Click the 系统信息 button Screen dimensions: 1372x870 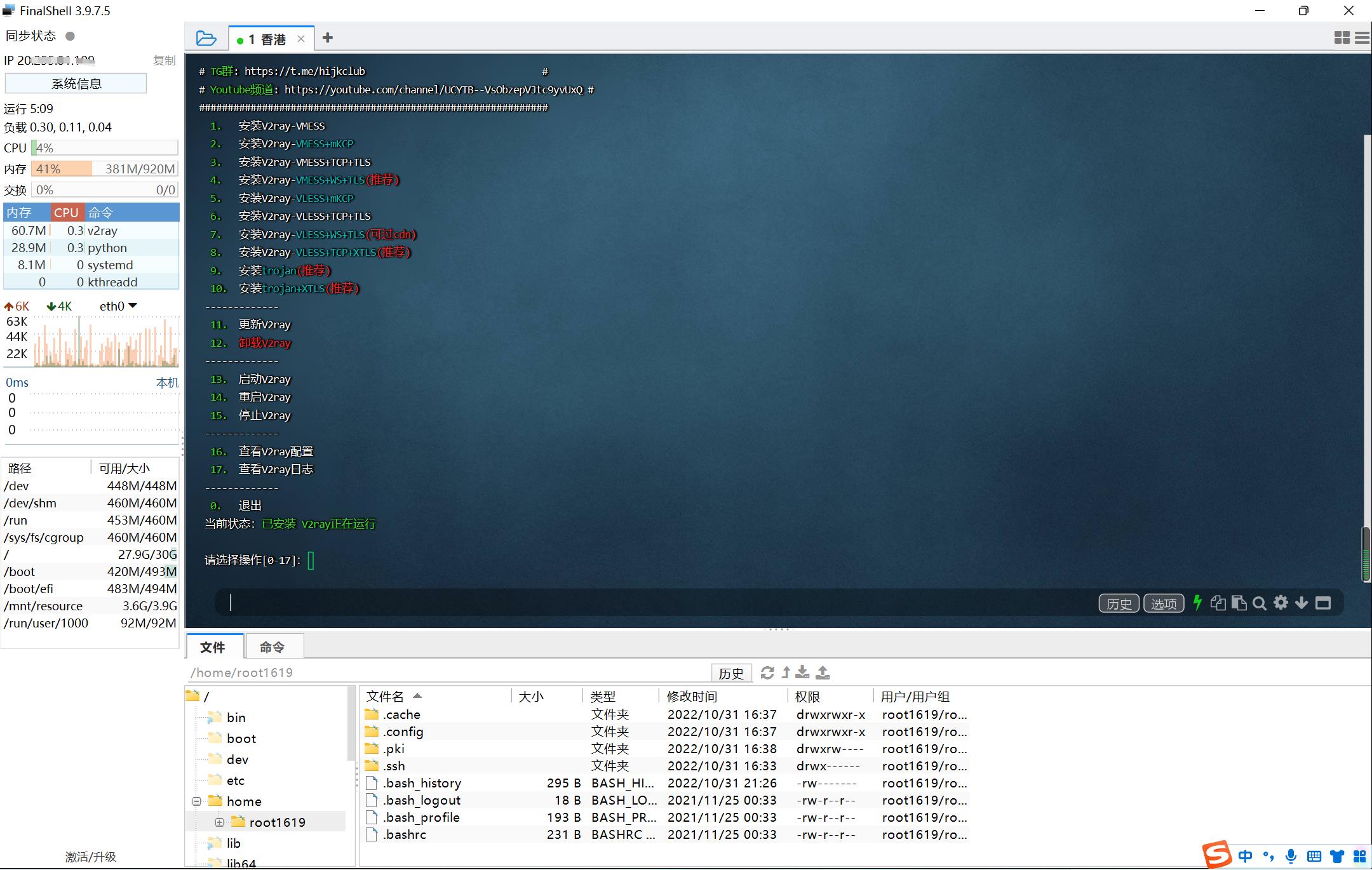click(76, 83)
